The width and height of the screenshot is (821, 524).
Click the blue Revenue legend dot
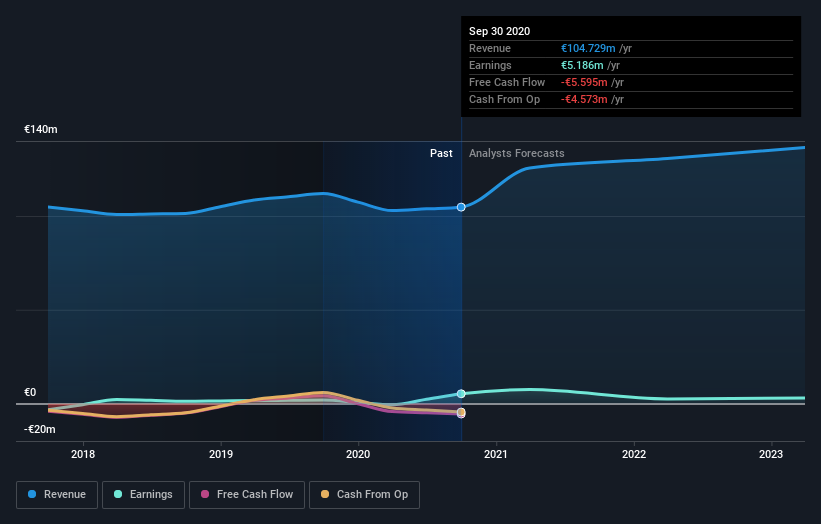pyautogui.click(x=32, y=494)
